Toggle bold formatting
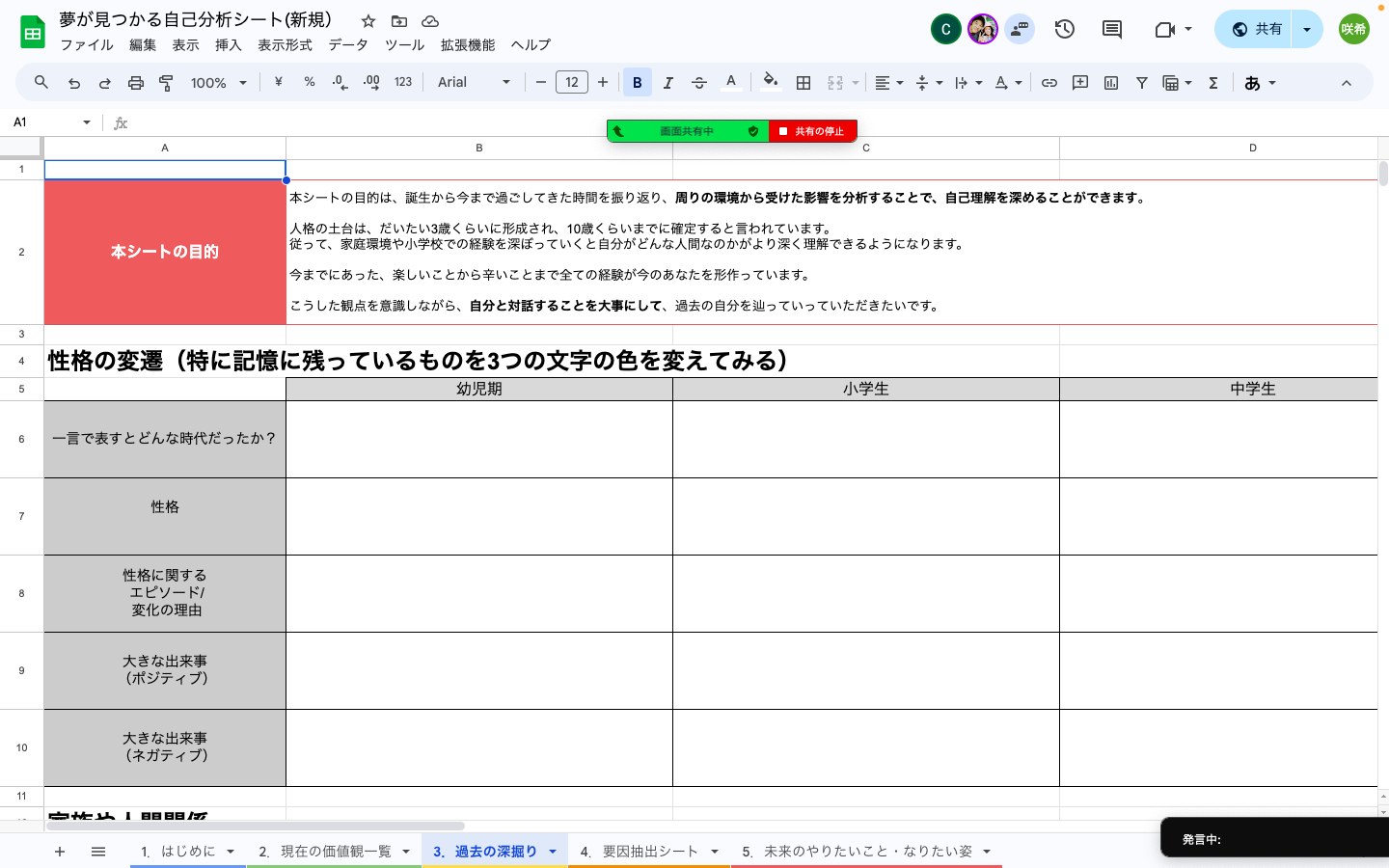The image size is (1389, 868). [637, 82]
